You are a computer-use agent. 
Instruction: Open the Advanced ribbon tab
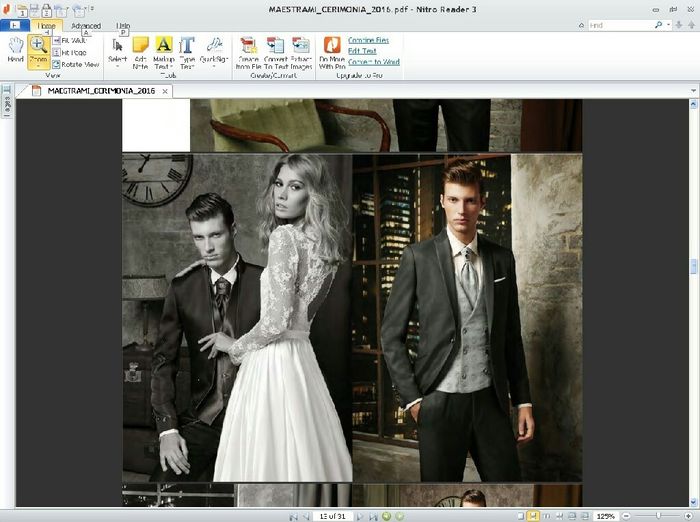(x=86, y=26)
